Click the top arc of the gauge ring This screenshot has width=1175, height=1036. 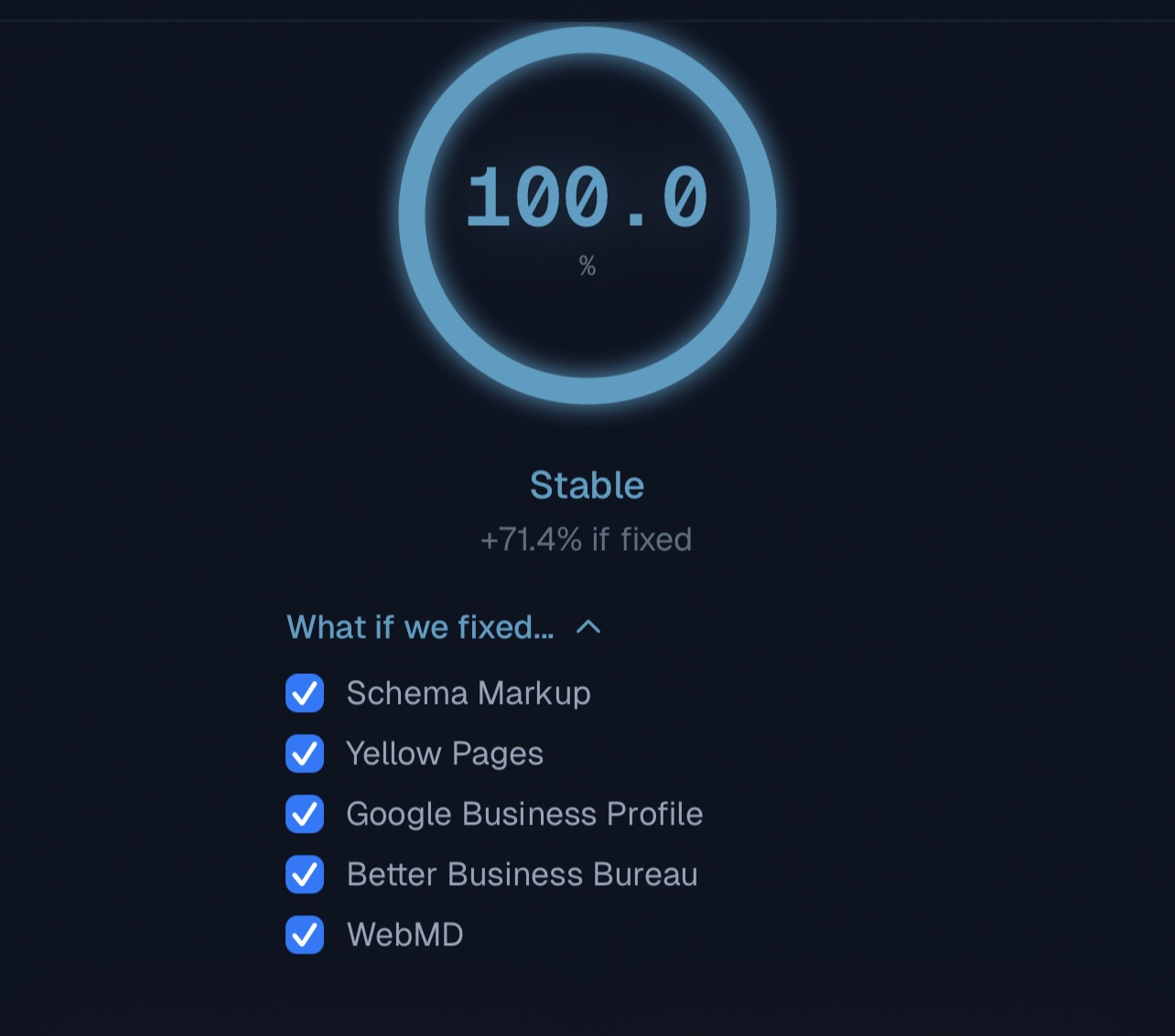[587, 40]
